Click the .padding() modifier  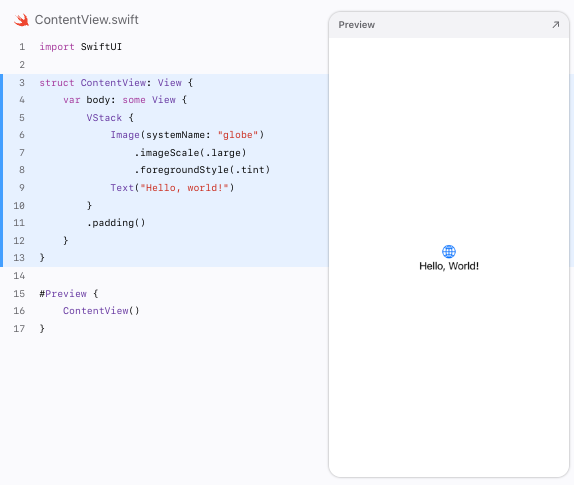click(x=116, y=223)
